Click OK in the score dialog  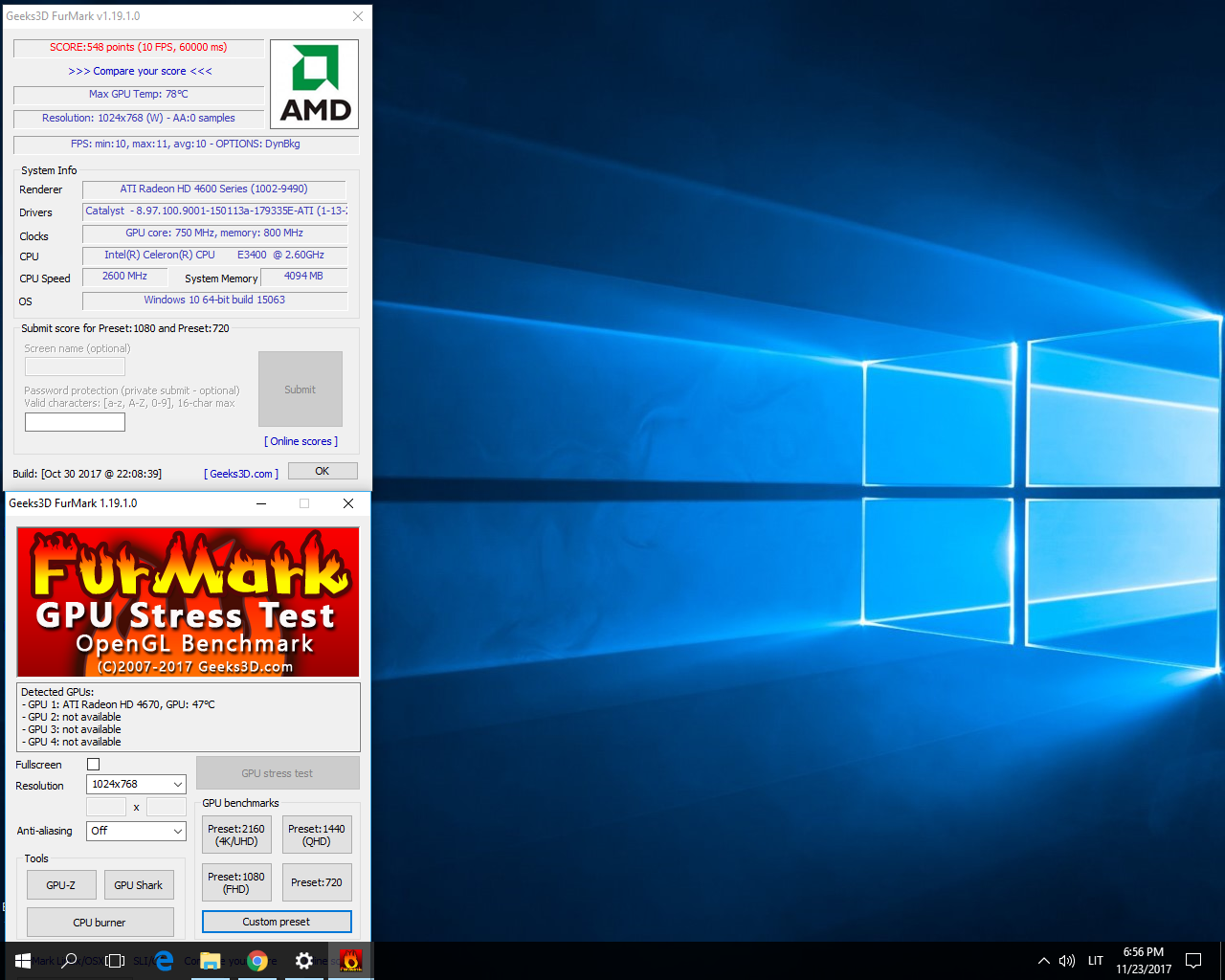(323, 471)
